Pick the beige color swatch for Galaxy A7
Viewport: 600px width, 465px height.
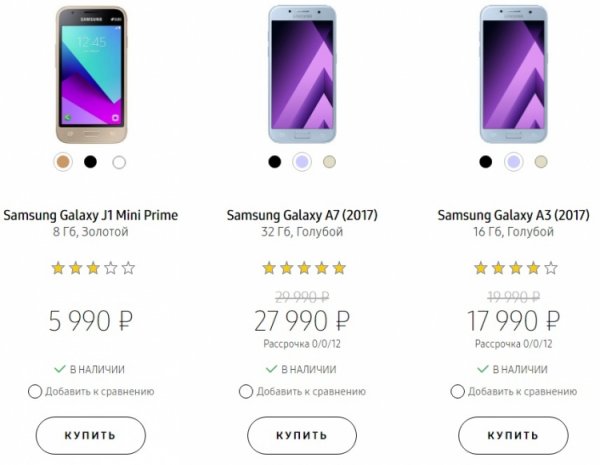point(330,161)
